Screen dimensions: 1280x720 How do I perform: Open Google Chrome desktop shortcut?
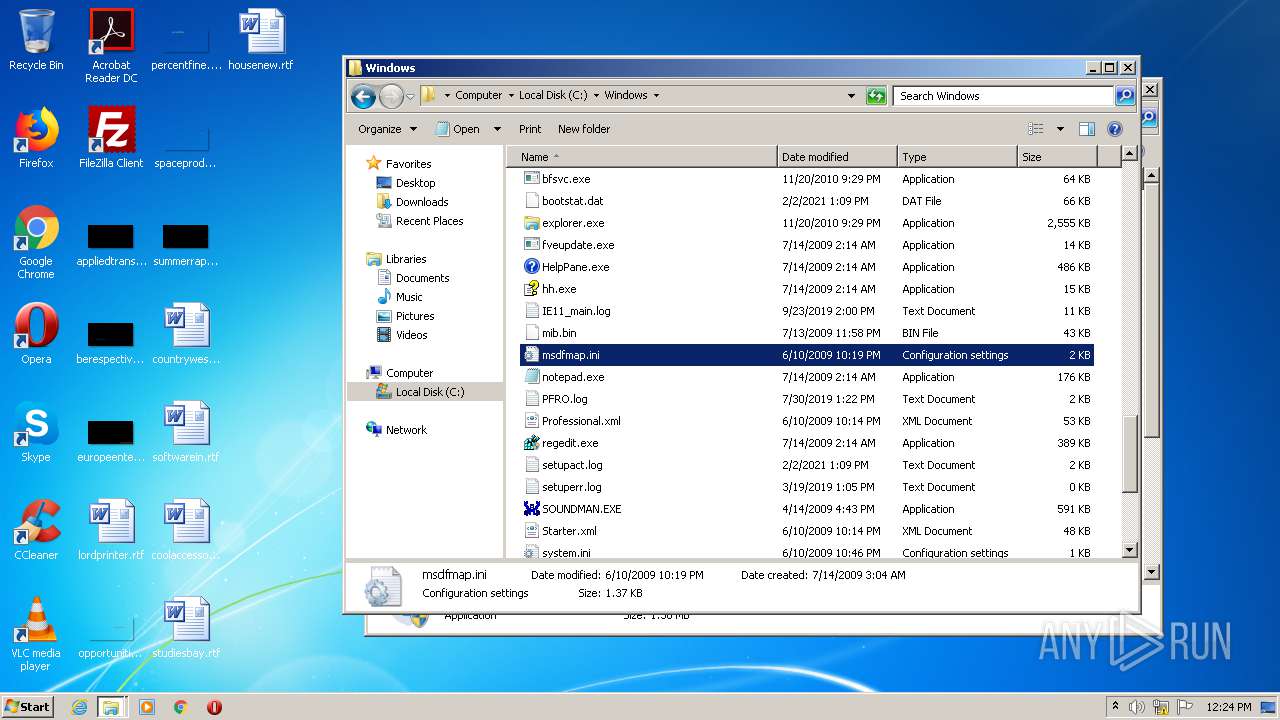point(36,242)
